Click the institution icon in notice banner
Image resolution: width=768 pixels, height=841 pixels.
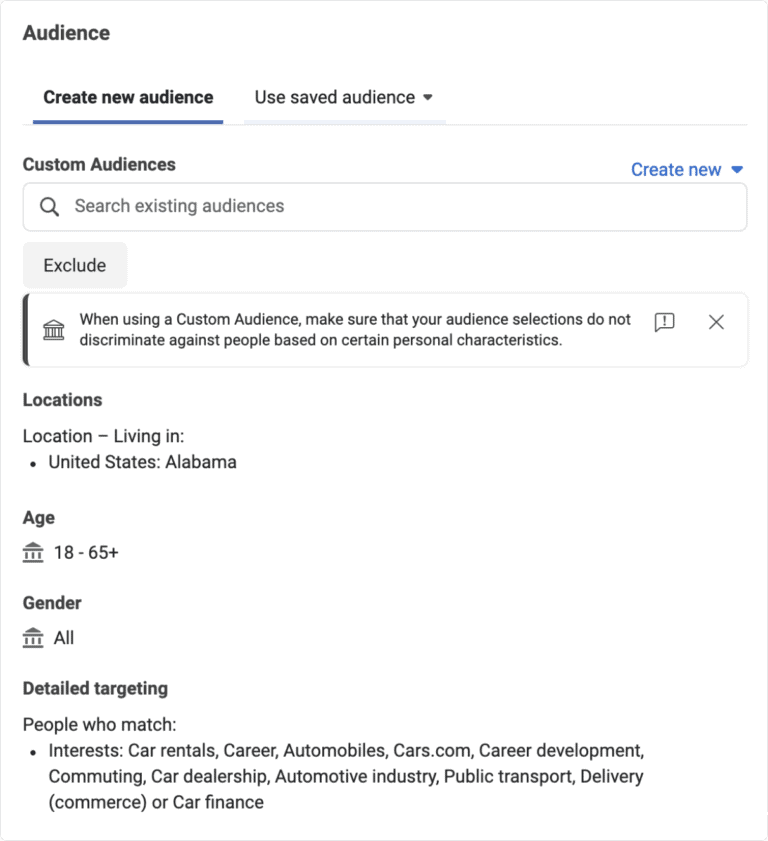[x=54, y=330]
